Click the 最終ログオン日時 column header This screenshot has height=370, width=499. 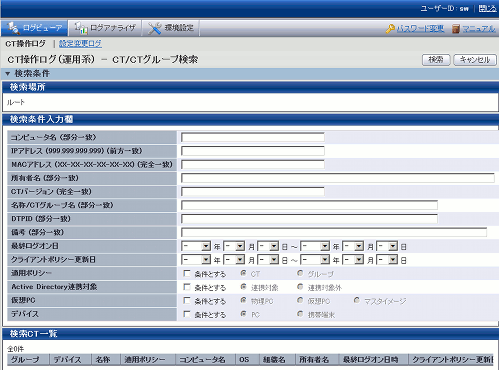(373, 360)
